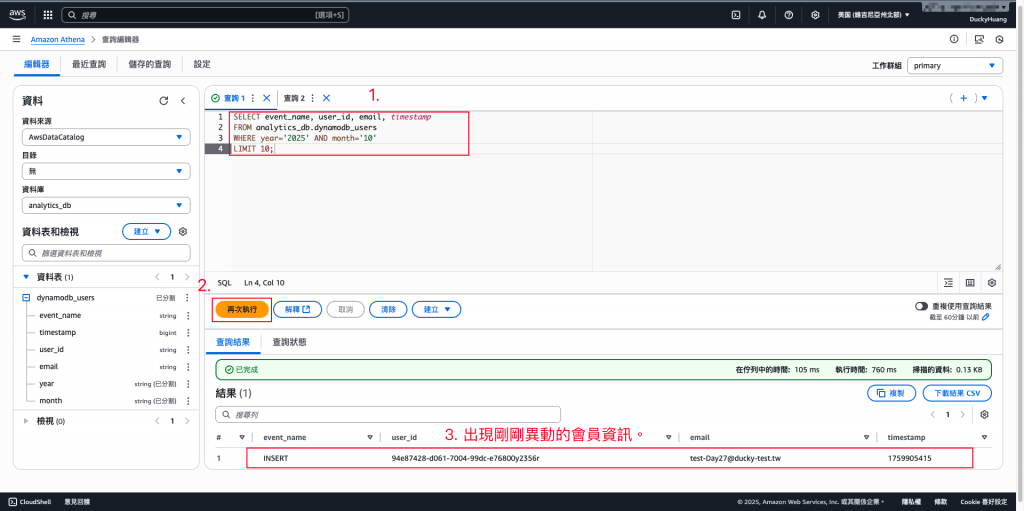Viewport: 1024px width, 511px height.
Task: Open the analytics_db database dropdown
Action: [x=106, y=205]
